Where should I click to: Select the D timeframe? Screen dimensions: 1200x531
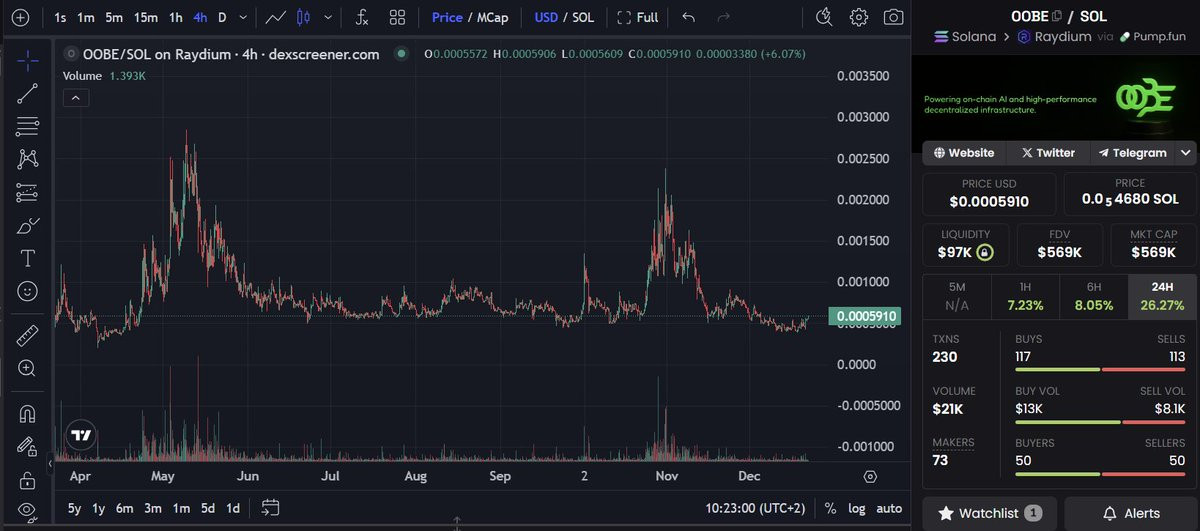222,17
